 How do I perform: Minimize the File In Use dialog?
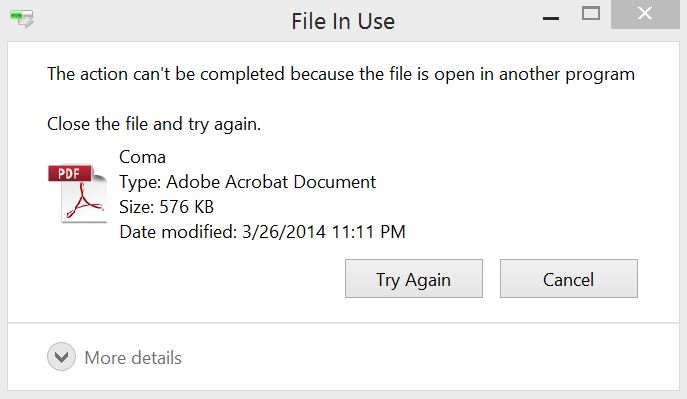(x=551, y=18)
